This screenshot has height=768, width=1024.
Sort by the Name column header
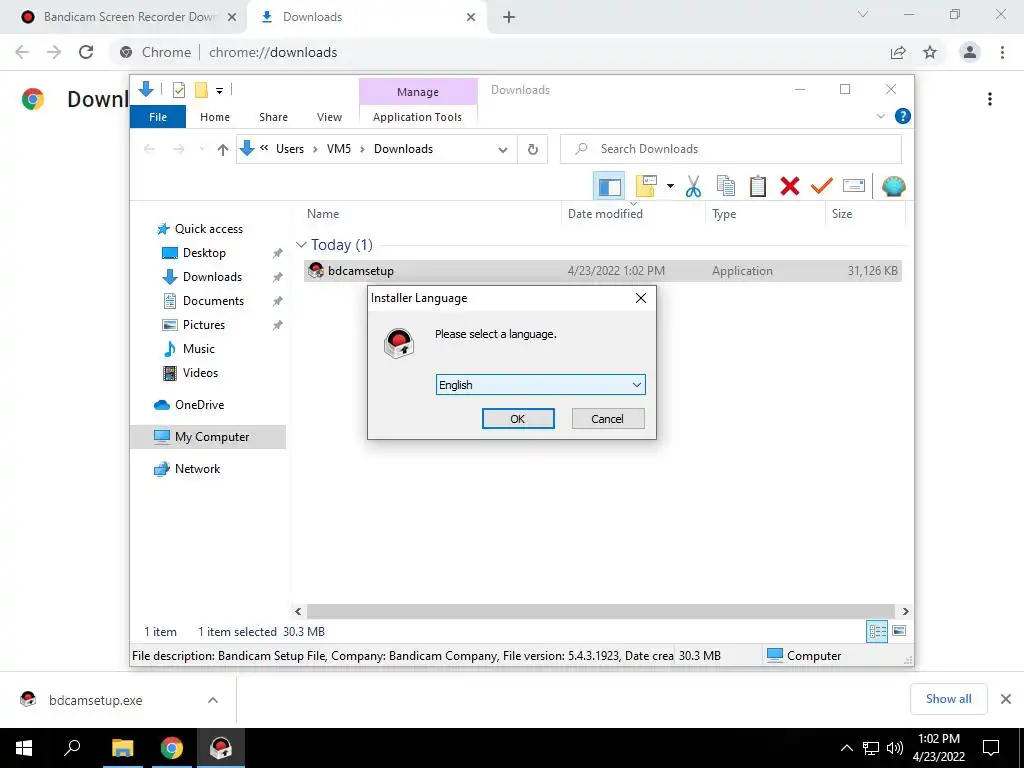[323, 214]
